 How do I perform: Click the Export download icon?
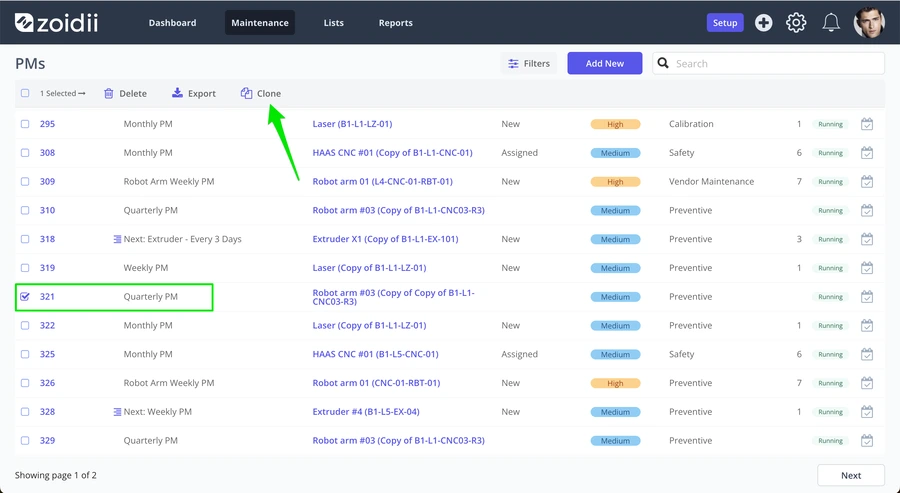click(x=177, y=93)
